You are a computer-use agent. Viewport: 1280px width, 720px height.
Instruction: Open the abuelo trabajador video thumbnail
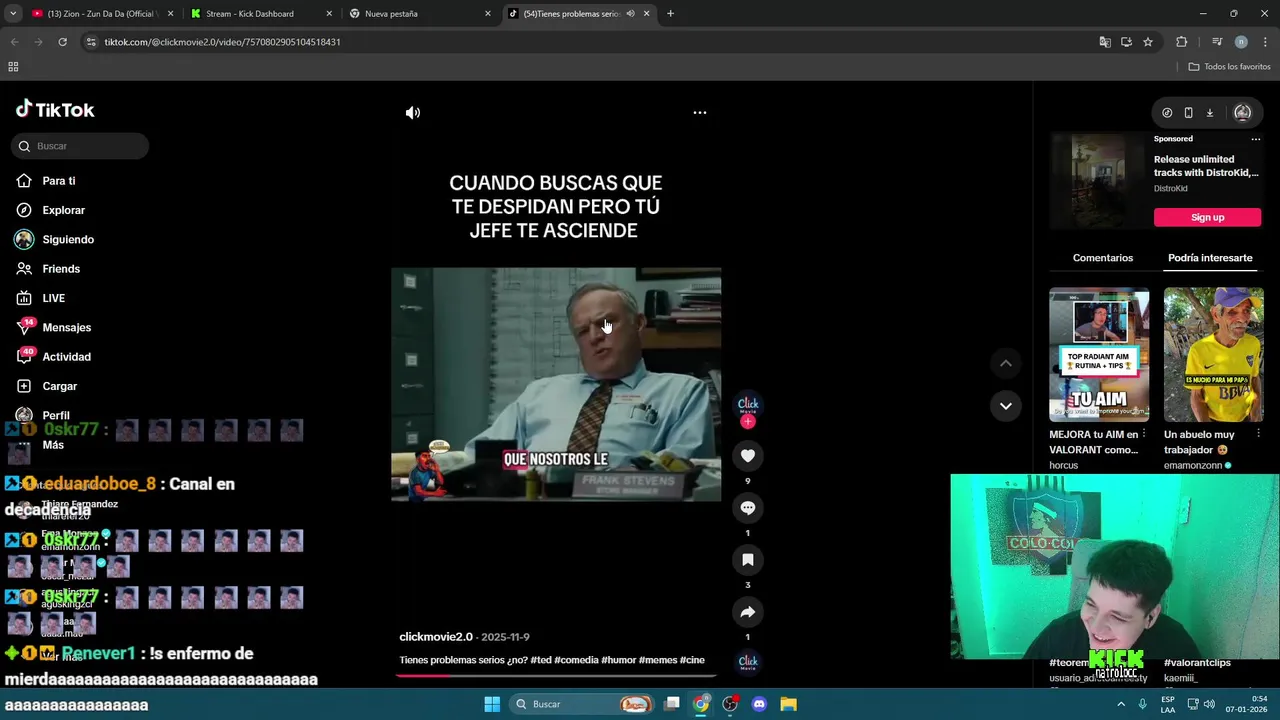1213,355
